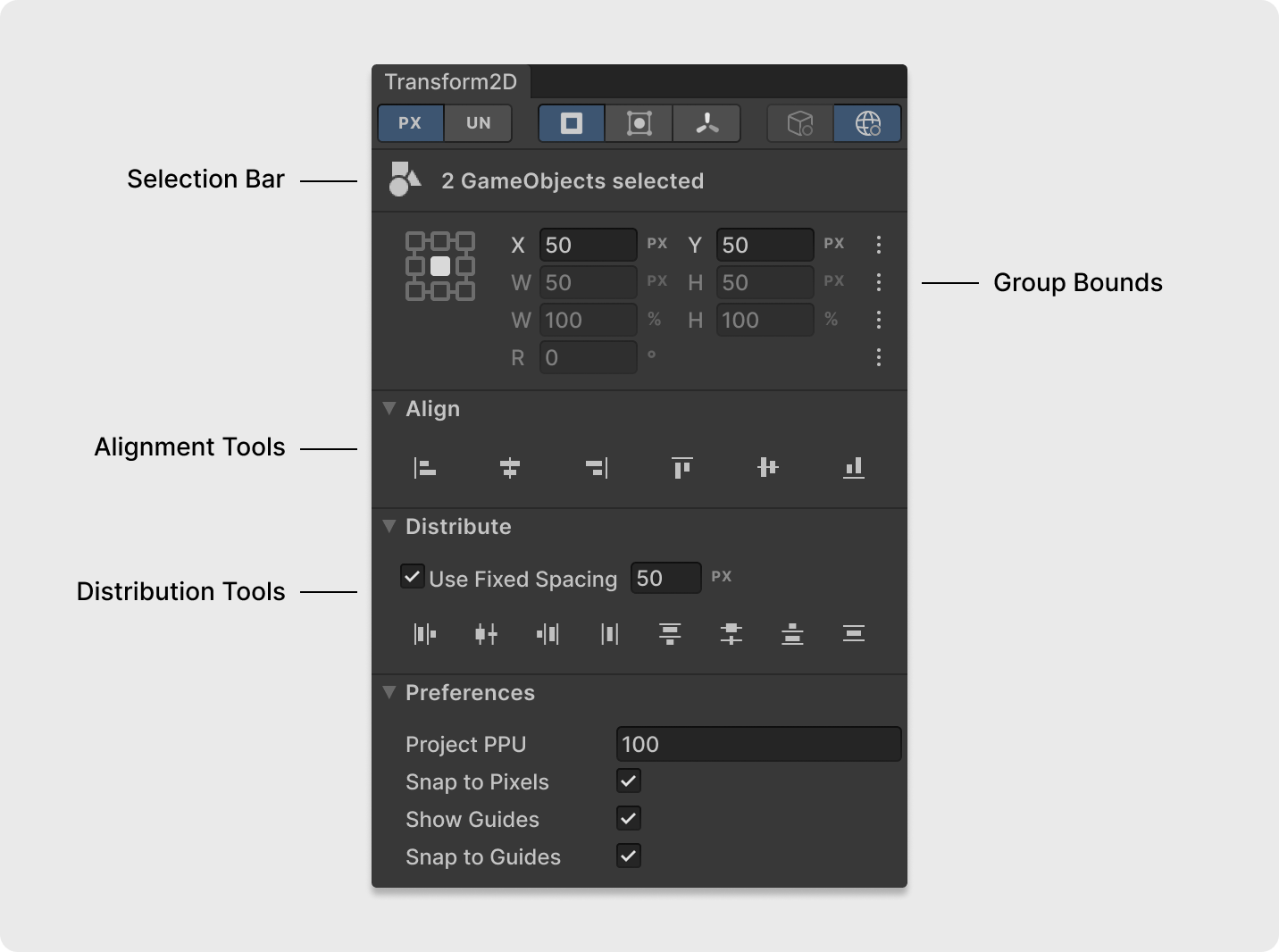This screenshot has height=952, width=1279.
Task: Uncheck Use Fixed Spacing
Action: click(412, 576)
